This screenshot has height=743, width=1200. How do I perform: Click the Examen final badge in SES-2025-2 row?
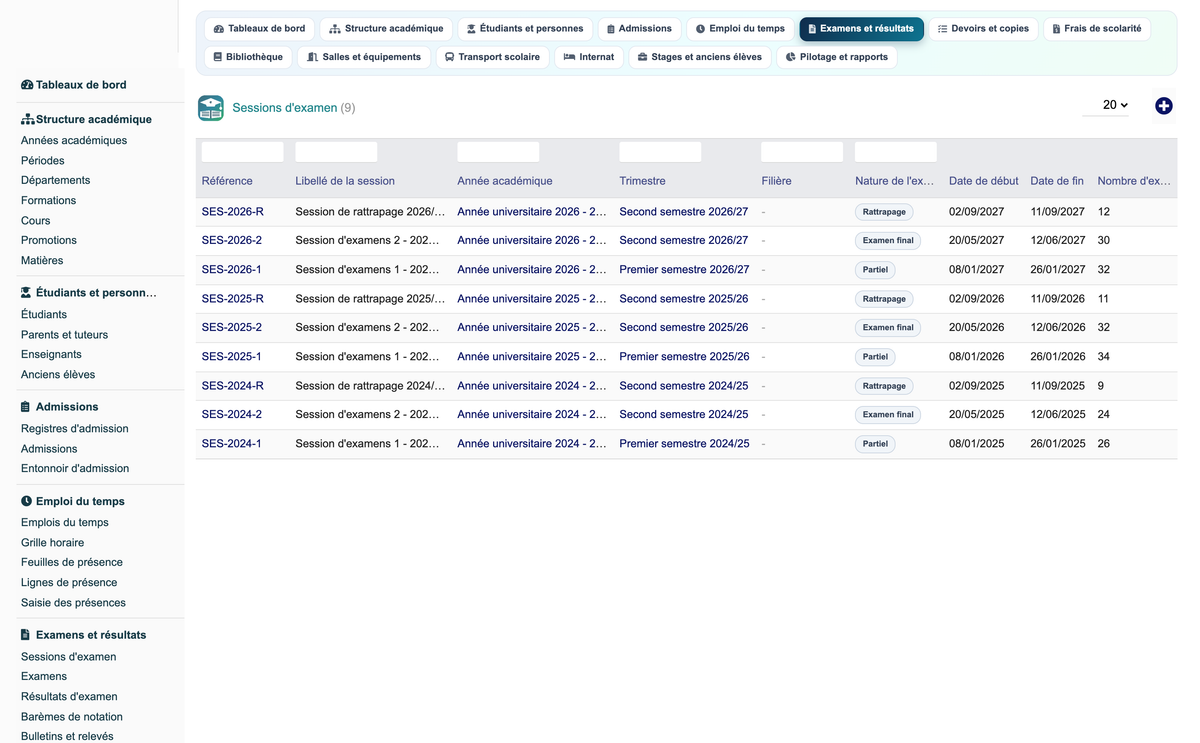(x=888, y=327)
